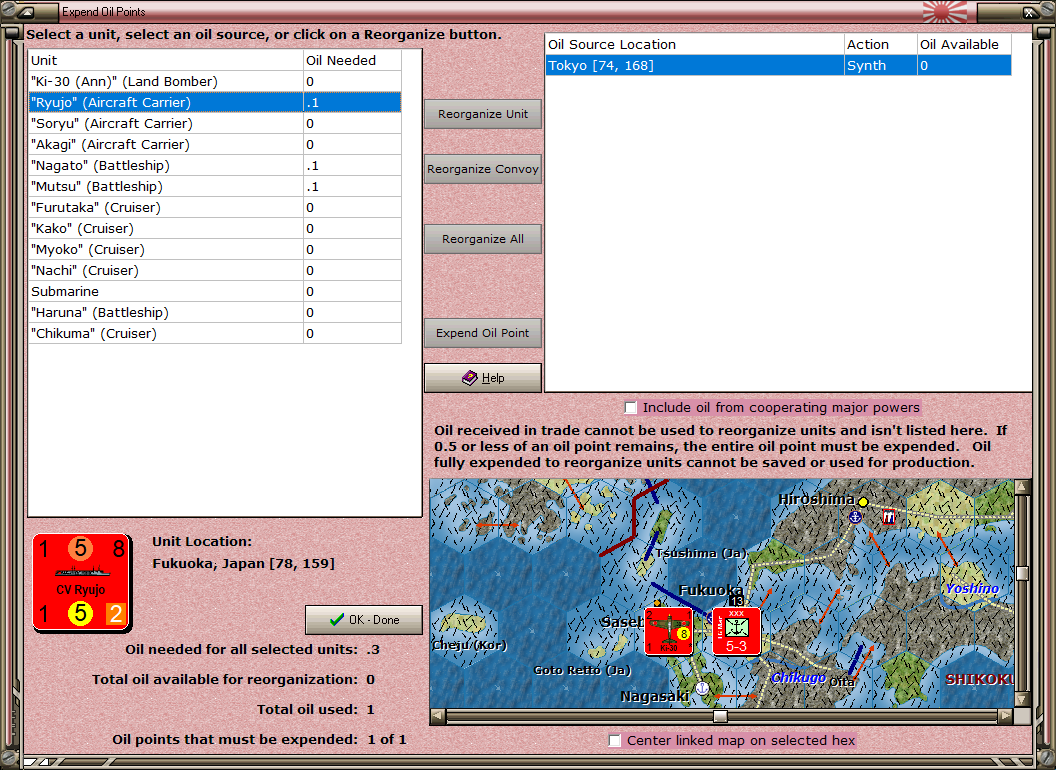Select "Soryu" (Aircraft Carrier) row
Screen dimensions: 1056x770
[215, 123]
